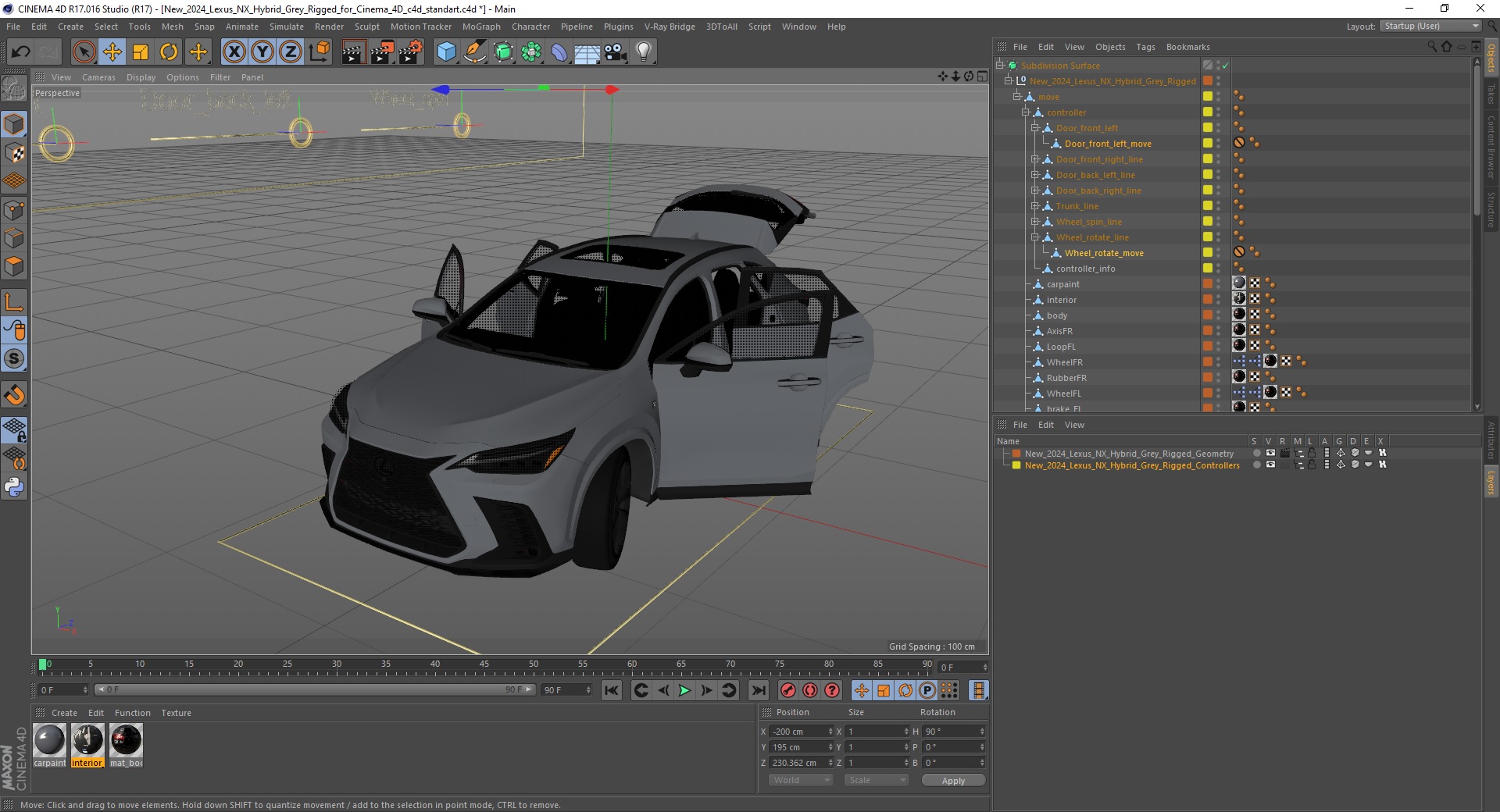The height and width of the screenshot is (812, 1500).
Task: Click the Record Active Objects button
Action: pos(788,690)
